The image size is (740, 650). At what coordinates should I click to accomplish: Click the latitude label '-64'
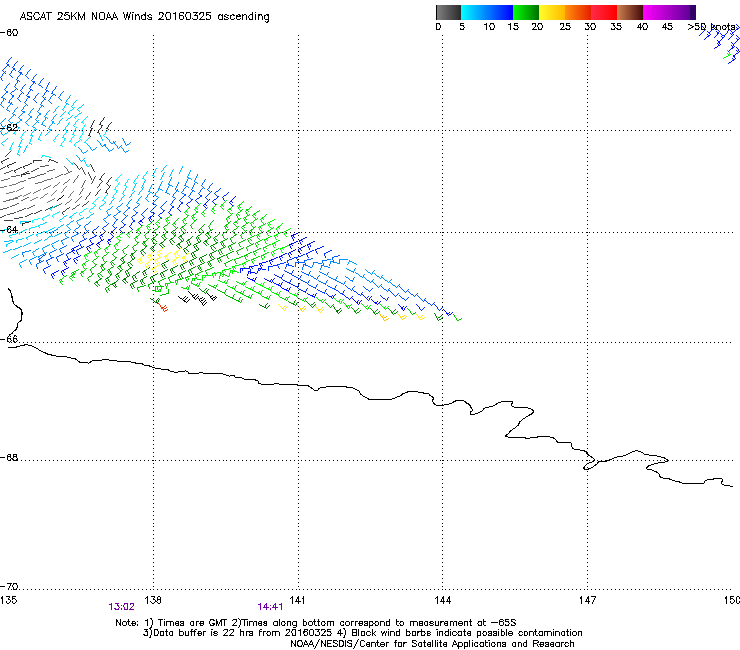(9, 230)
